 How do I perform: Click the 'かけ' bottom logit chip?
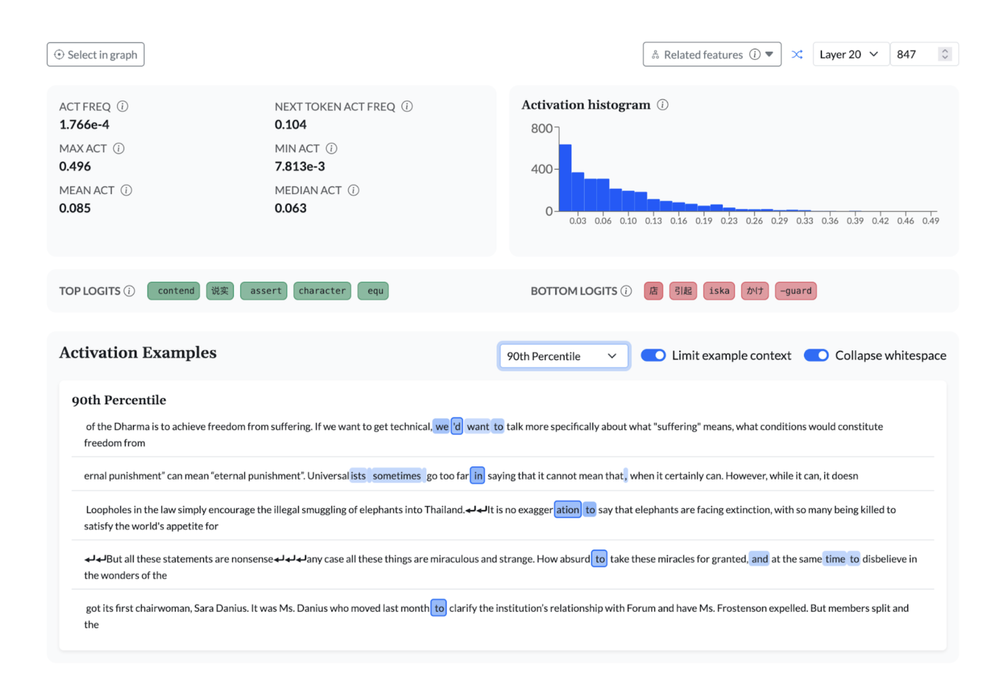pyautogui.click(x=754, y=291)
